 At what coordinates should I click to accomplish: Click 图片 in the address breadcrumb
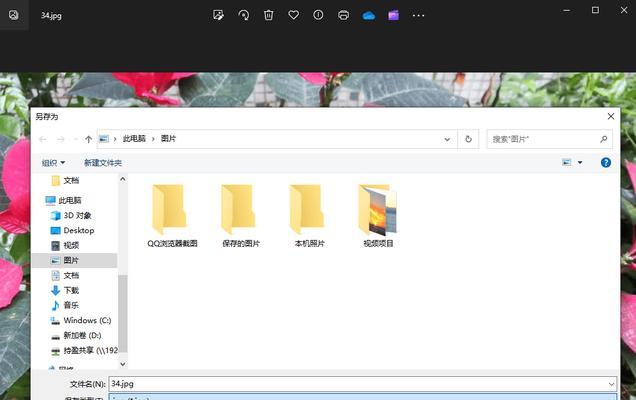pos(168,139)
